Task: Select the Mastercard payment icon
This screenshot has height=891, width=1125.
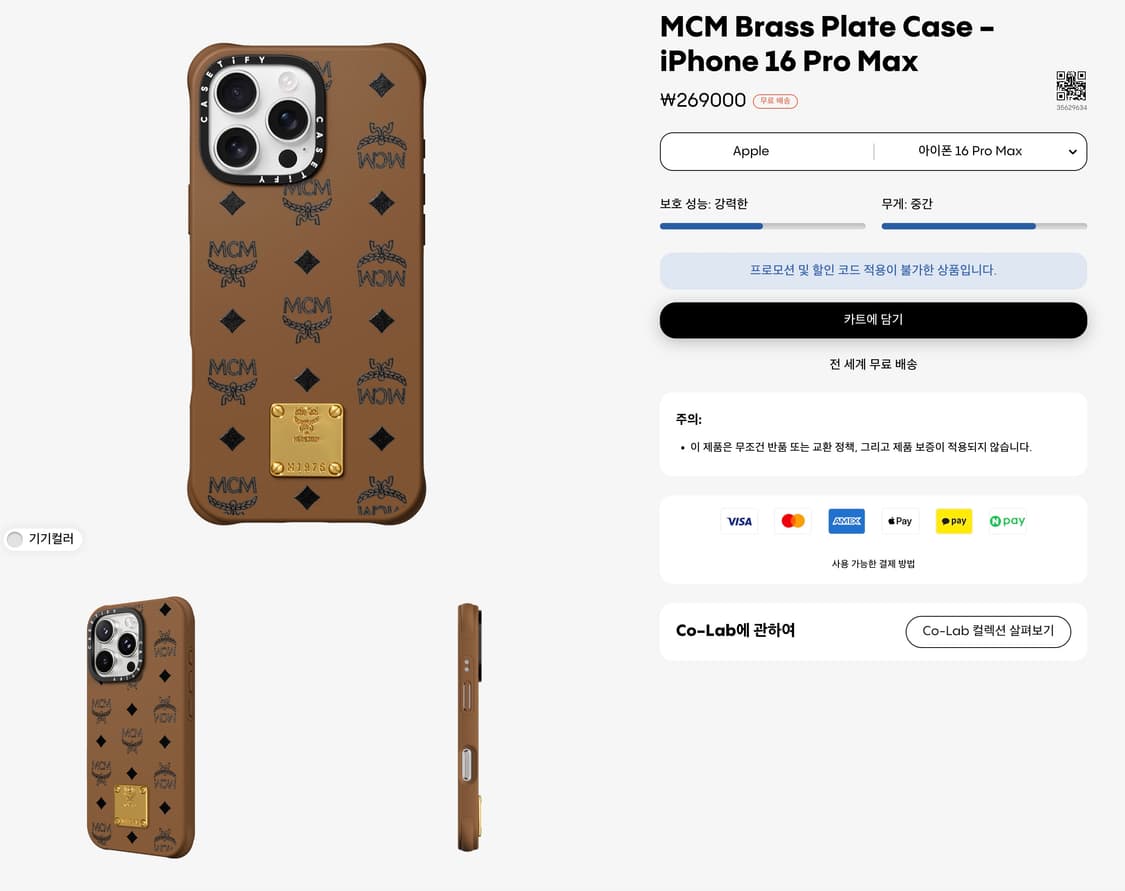Action: (x=793, y=521)
